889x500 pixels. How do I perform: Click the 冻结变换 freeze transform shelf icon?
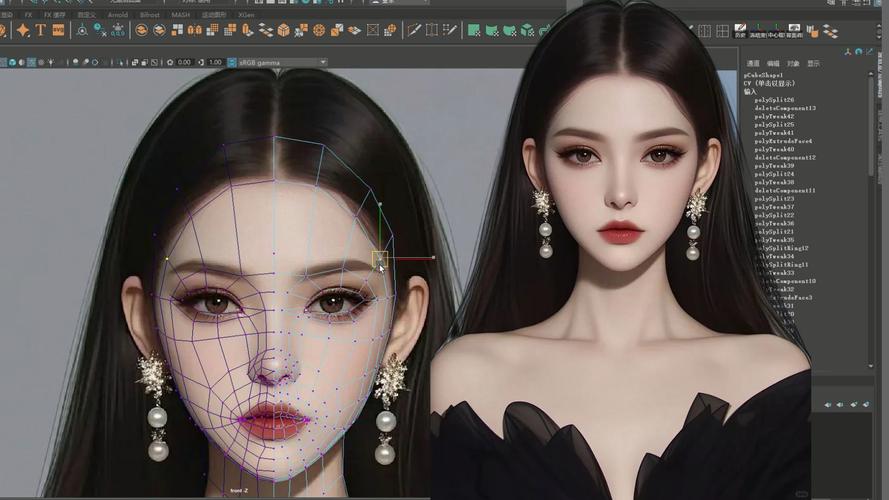point(758,31)
